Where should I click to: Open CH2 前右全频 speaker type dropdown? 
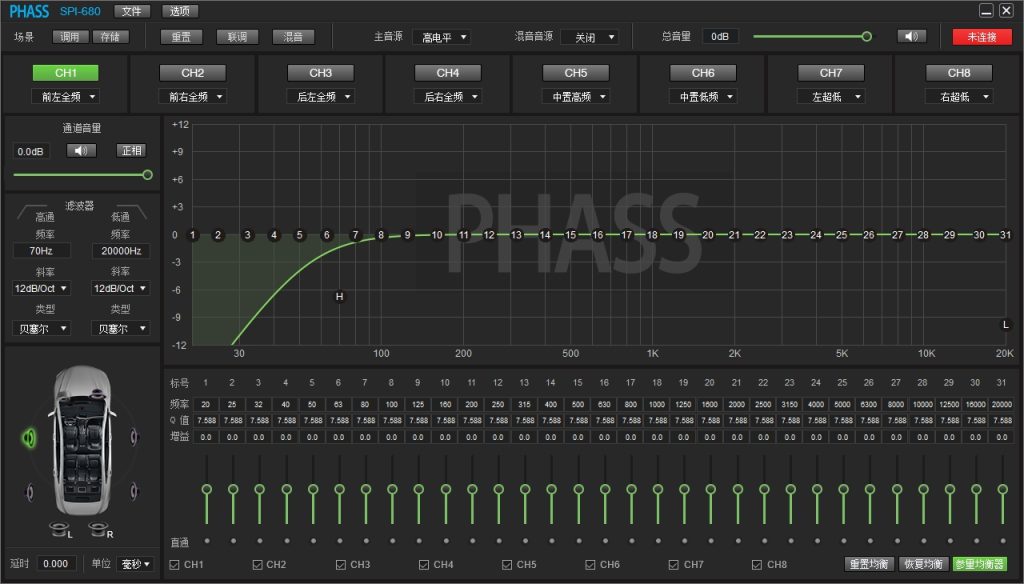[193, 97]
